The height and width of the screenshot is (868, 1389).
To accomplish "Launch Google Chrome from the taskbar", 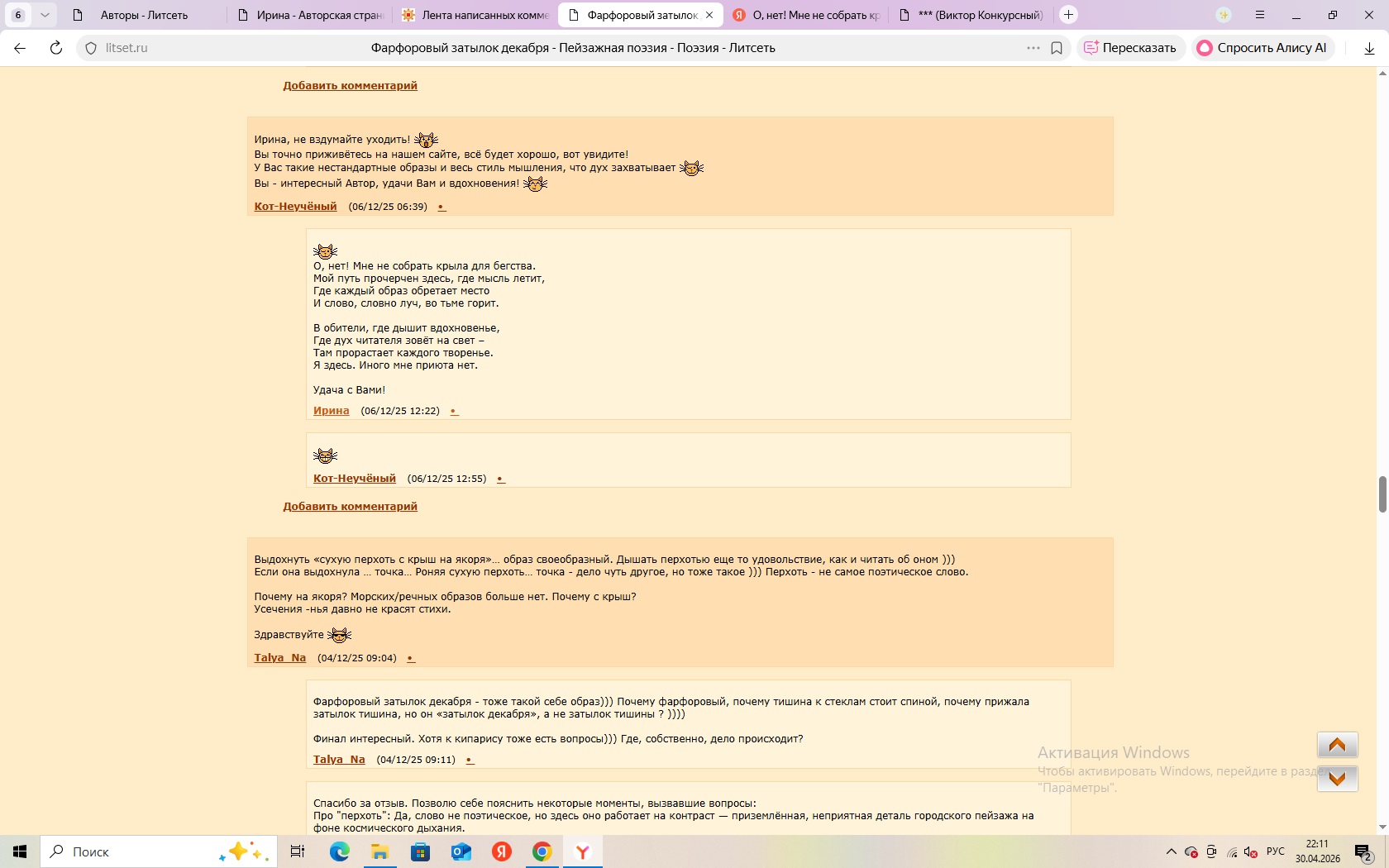I will click(x=542, y=851).
